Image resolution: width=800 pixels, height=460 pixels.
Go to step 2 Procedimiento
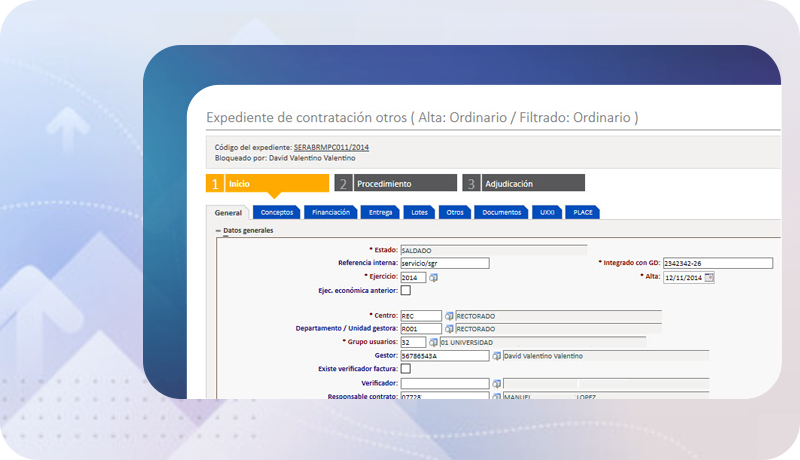point(393,184)
